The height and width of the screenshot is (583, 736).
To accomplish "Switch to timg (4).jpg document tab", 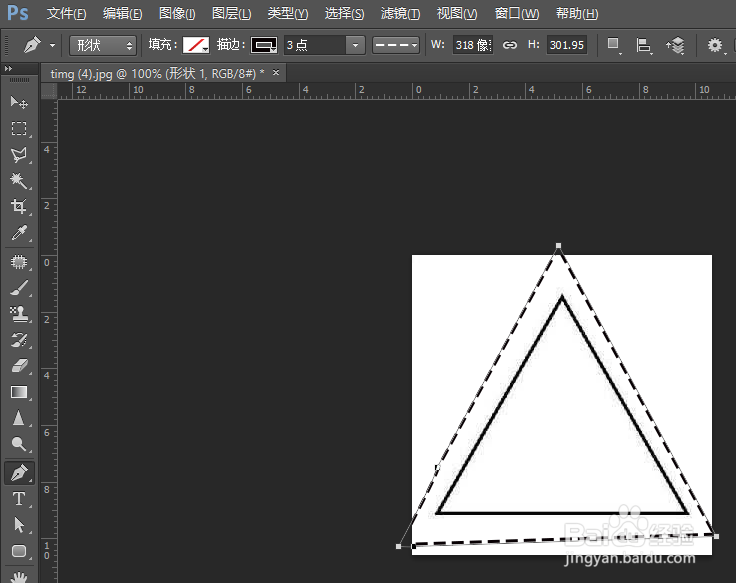I will [x=157, y=74].
